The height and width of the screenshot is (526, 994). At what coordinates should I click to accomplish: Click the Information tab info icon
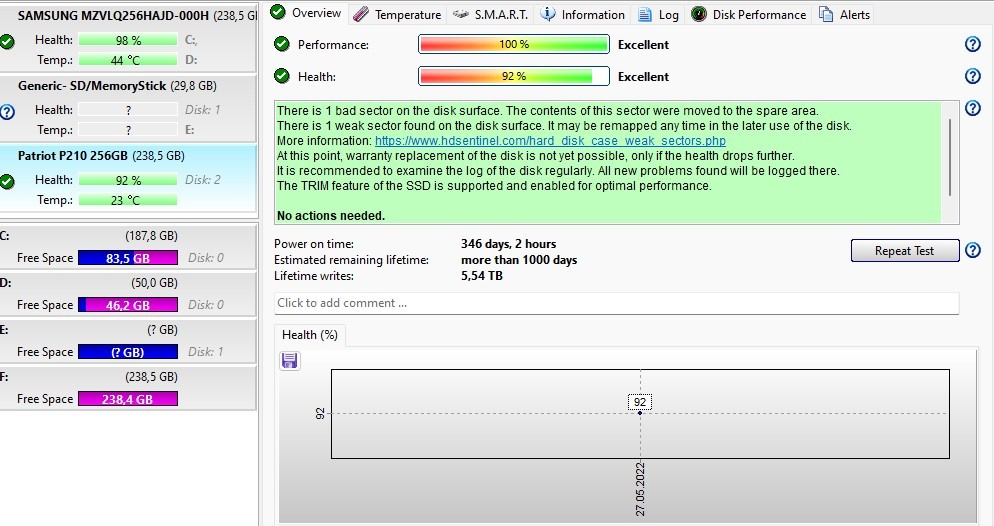coord(548,14)
